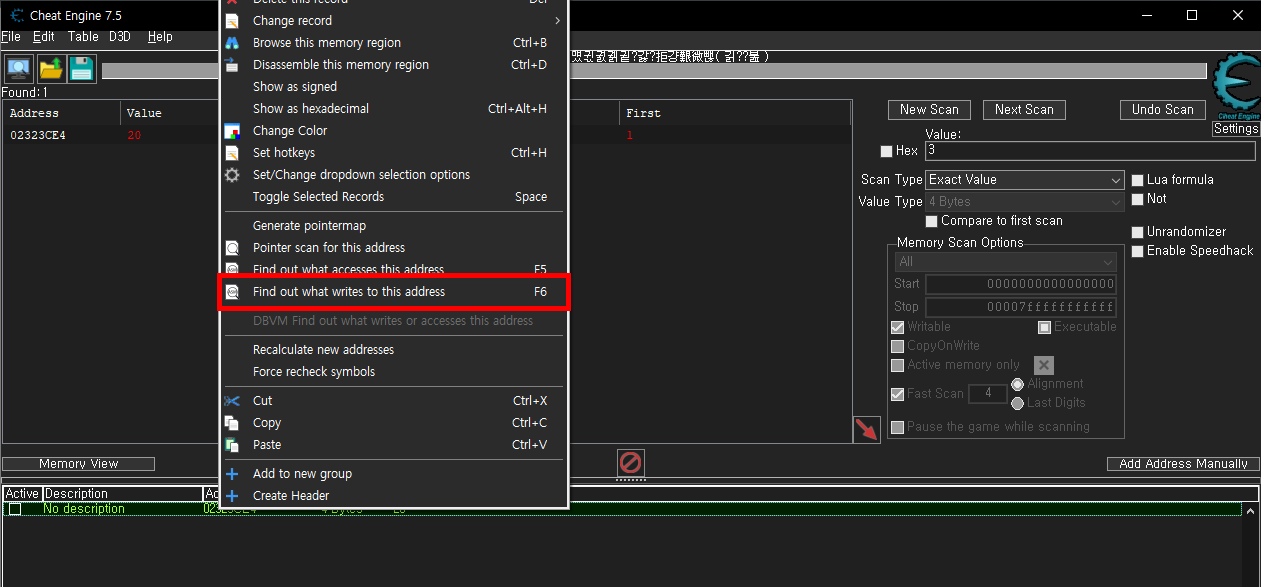Image resolution: width=1261 pixels, height=587 pixels.
Task: Click the binoculars Browse this memory region icon
Action: tap(232, 43)
